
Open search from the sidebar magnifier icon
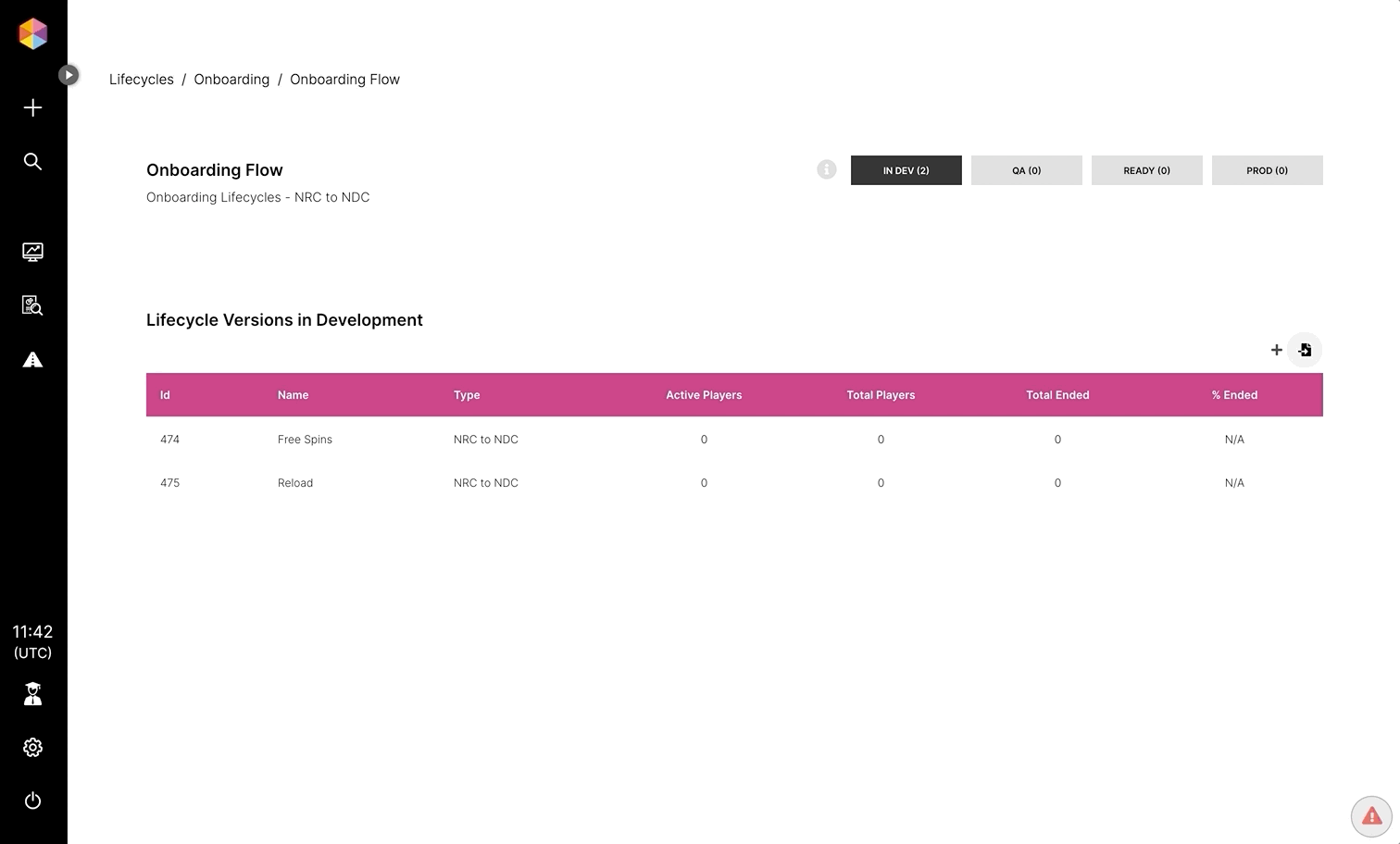coord(32,162)
